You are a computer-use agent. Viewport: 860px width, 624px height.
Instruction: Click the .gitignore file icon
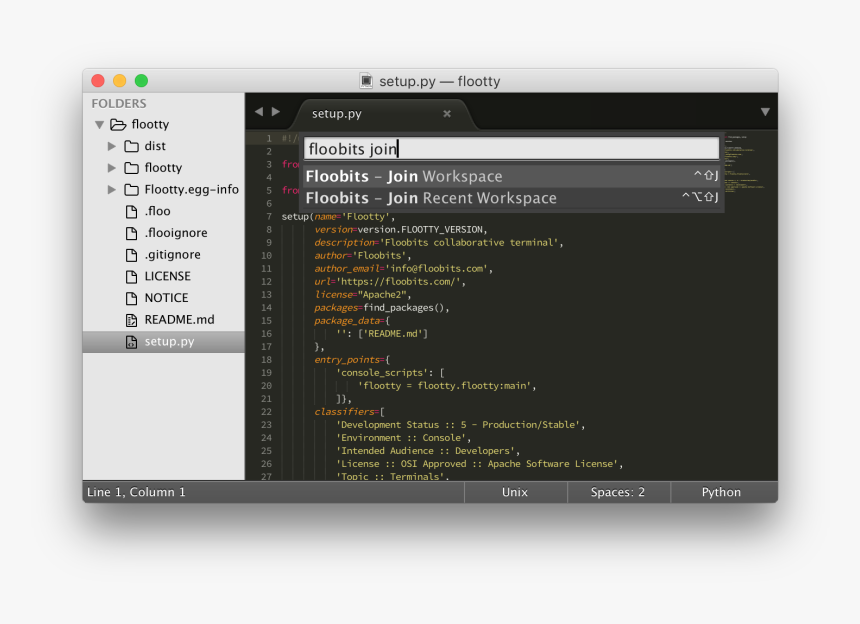[132, 254]
